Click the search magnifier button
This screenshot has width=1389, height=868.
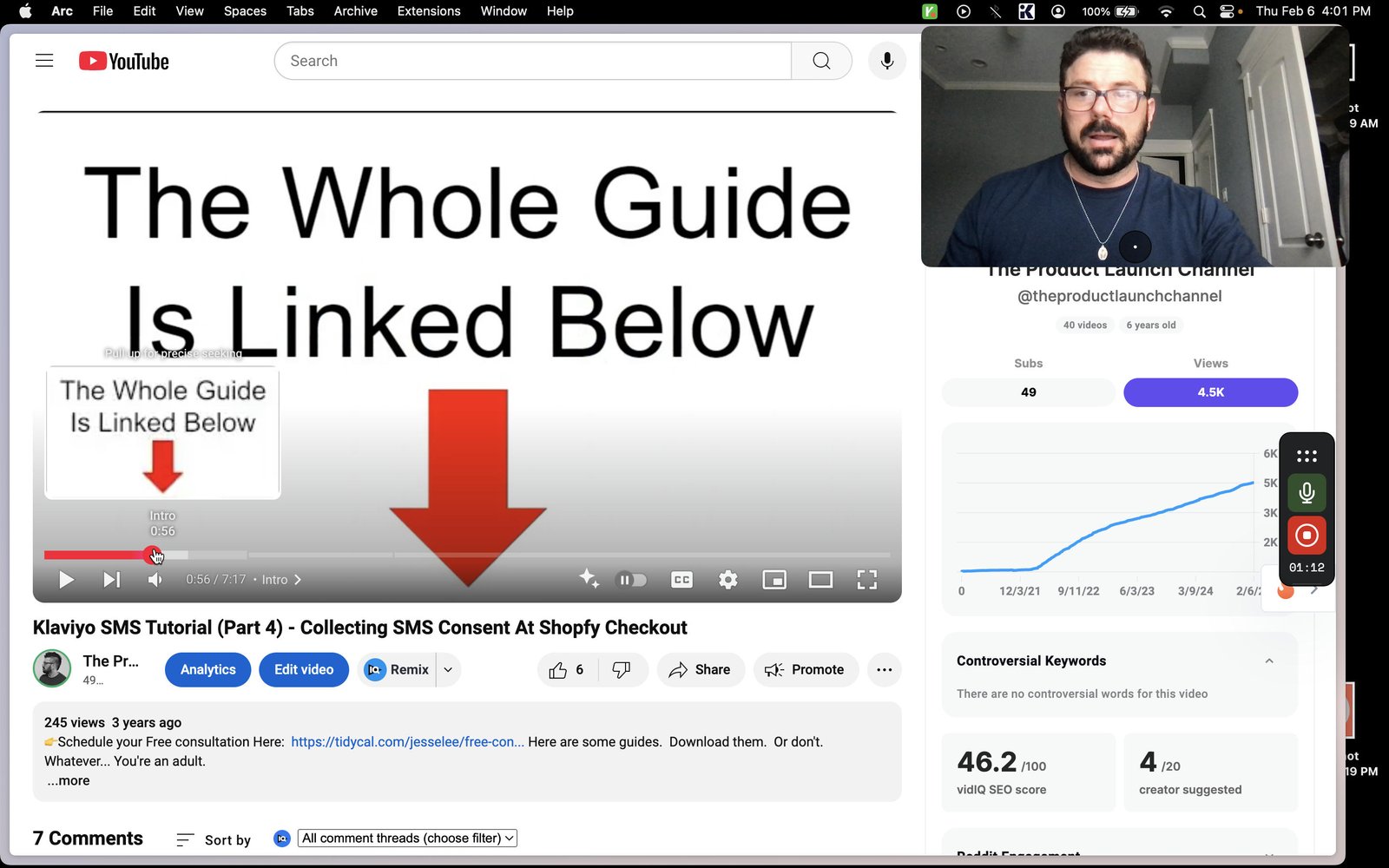821,61
